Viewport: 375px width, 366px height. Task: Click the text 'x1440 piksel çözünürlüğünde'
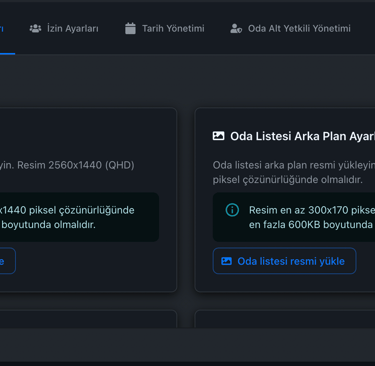point(67,210)
